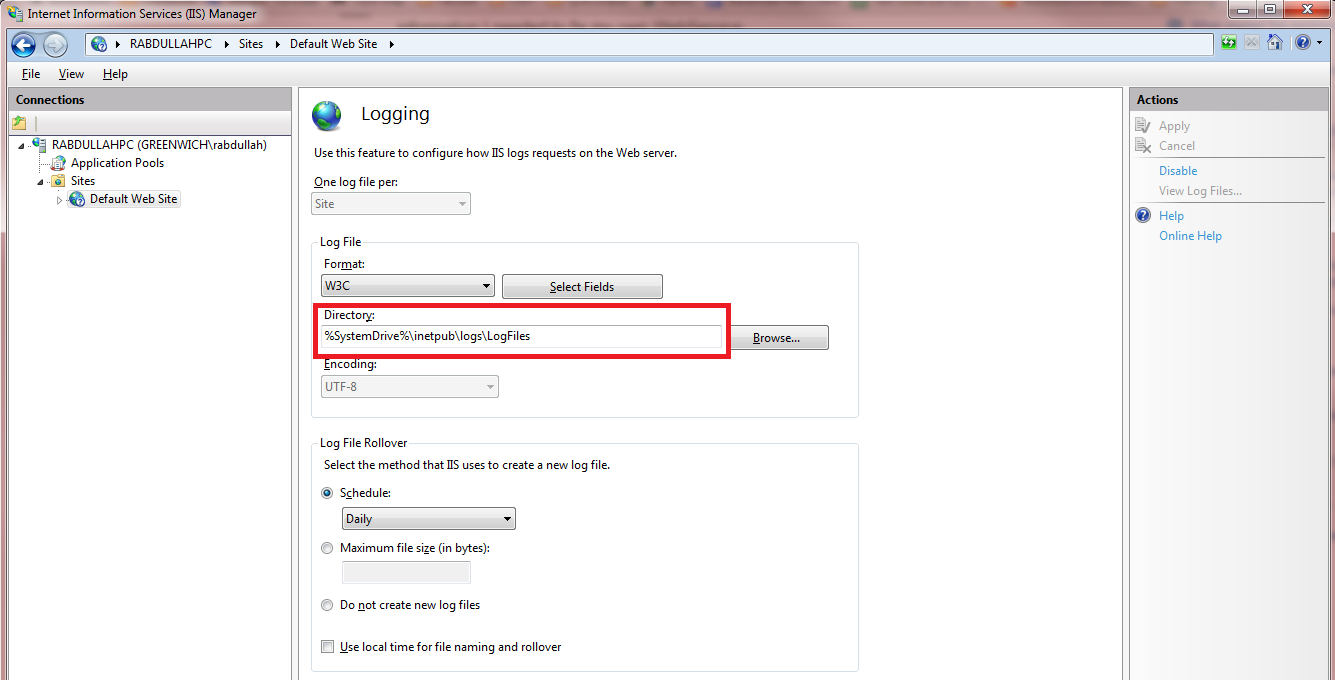This screenshot has height=680, width=1335.
Task: Expand the Default Web Site tree node
Action: point(60,200)
